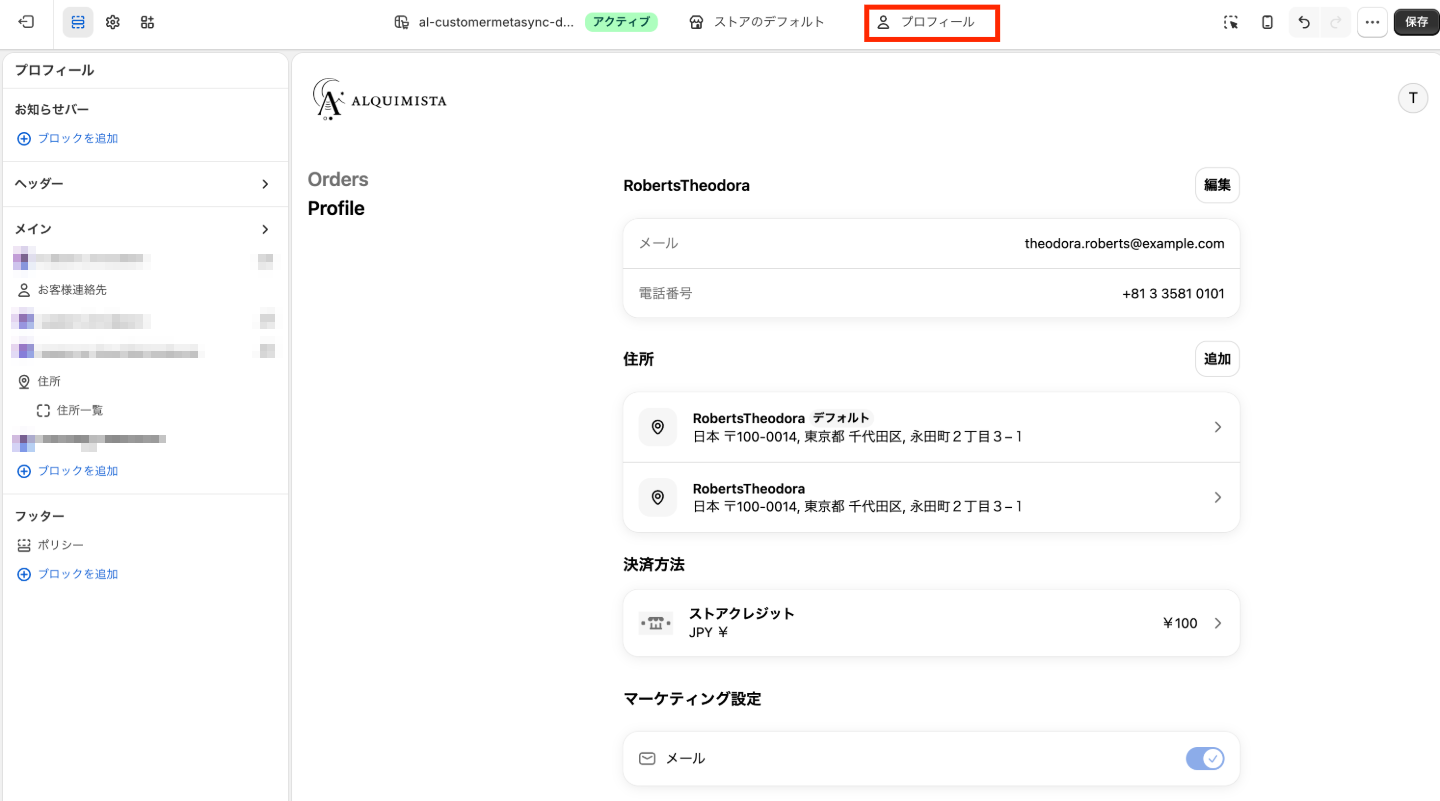Open the al-customermetasync theme selector
This screenshot has height=801, width=1440.
pos(485,22)
